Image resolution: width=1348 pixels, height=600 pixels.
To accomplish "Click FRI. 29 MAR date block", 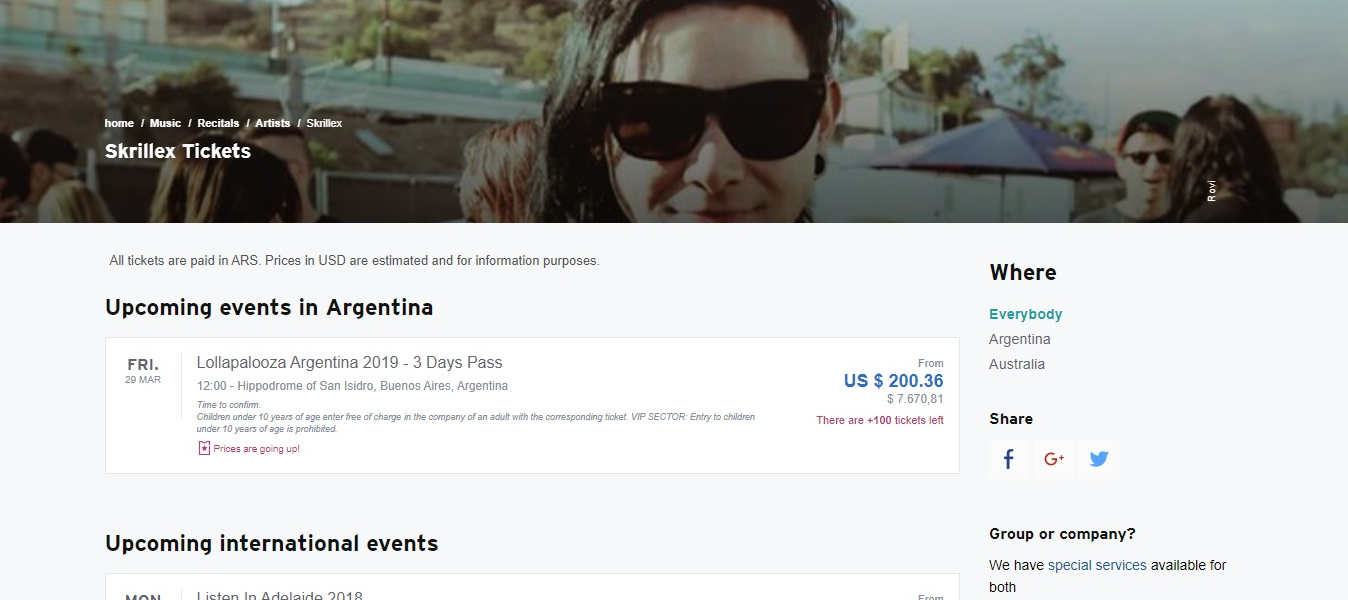I will [x=143, y=370].
